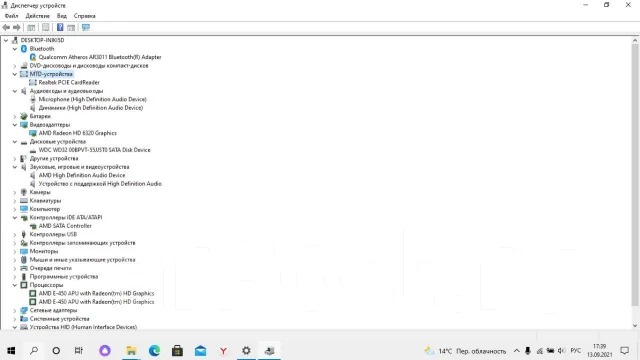640x360 pixels.
Task: Open taskbar Search magnifier
Action: (x=34, y=351)
